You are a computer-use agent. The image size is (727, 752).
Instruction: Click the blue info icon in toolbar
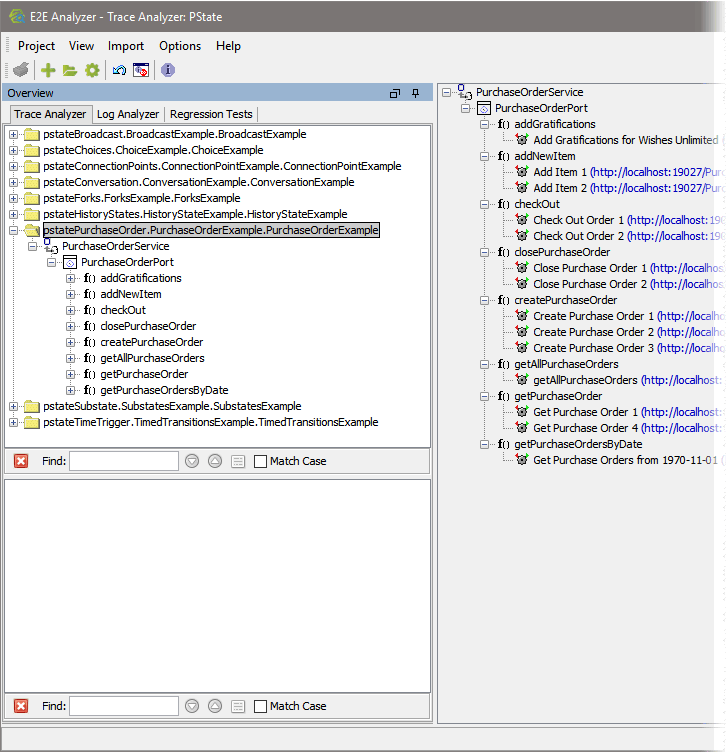(x=167, y=70)
